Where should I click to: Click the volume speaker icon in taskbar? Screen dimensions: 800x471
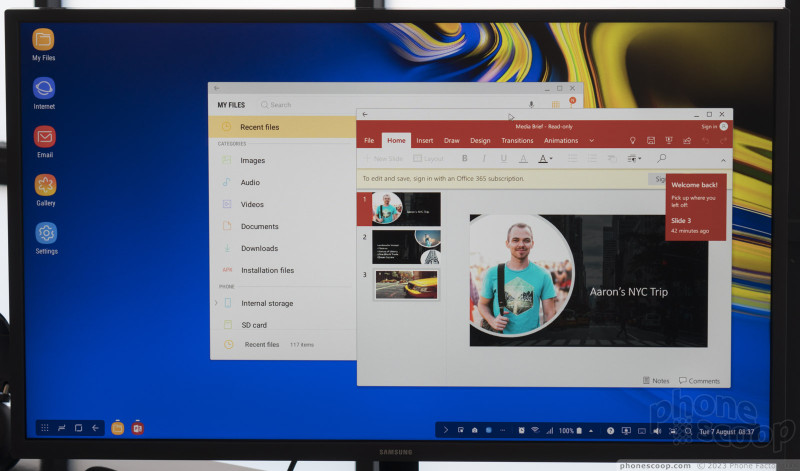click(657, 431)
